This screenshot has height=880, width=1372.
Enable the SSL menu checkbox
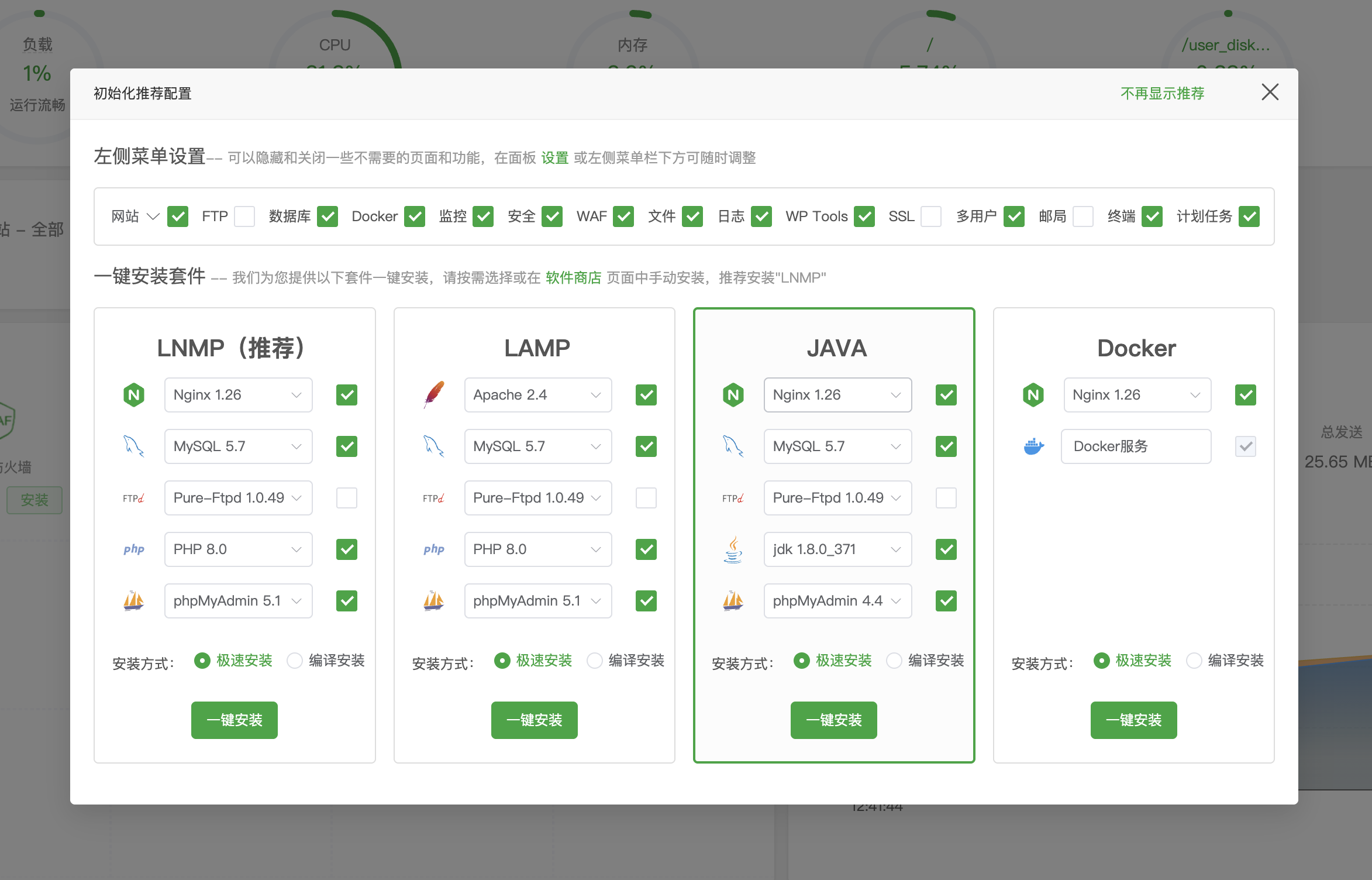931,216
